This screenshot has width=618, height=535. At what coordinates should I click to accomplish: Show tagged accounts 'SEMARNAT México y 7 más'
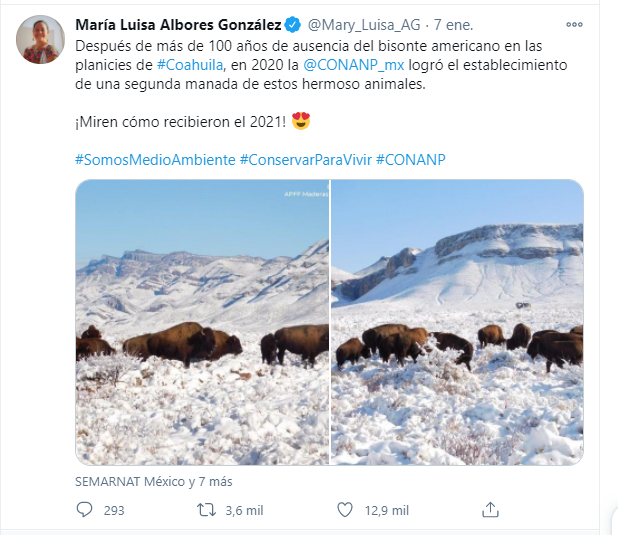tap(153, 481)
